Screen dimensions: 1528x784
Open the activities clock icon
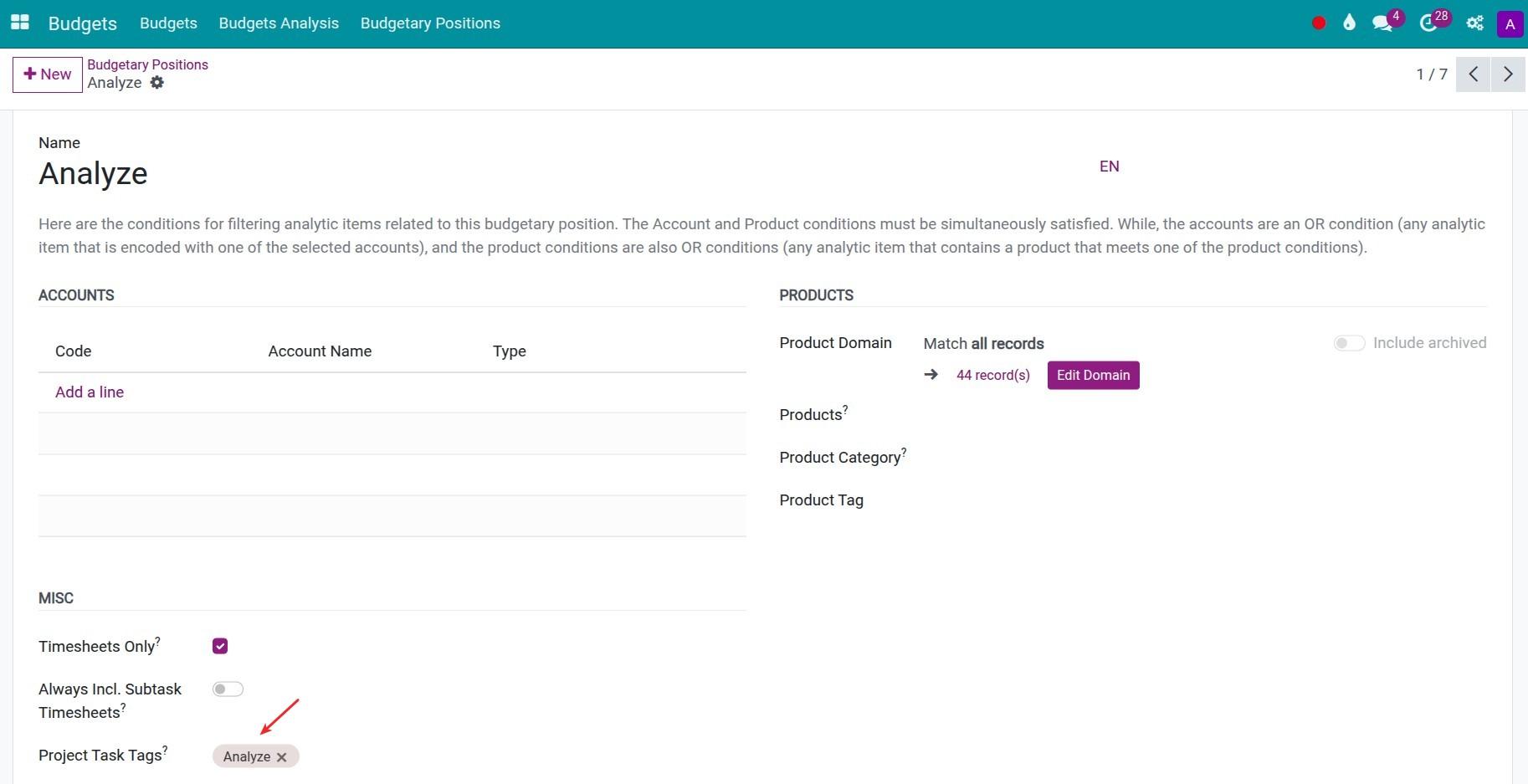click(x=1429, y=23)
